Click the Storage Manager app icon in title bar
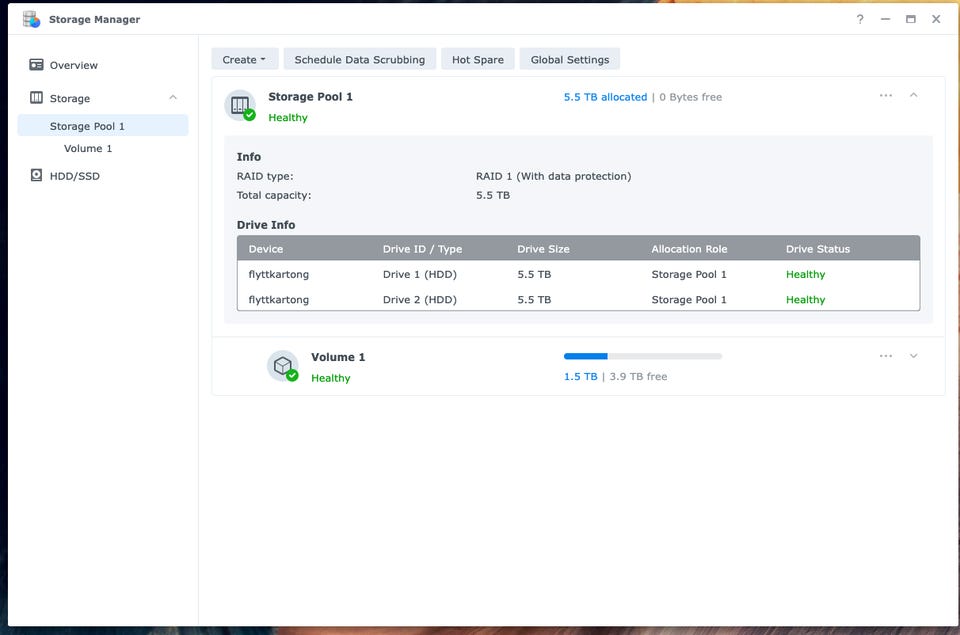This screenshot has height=635, width=960. (32, 19)
